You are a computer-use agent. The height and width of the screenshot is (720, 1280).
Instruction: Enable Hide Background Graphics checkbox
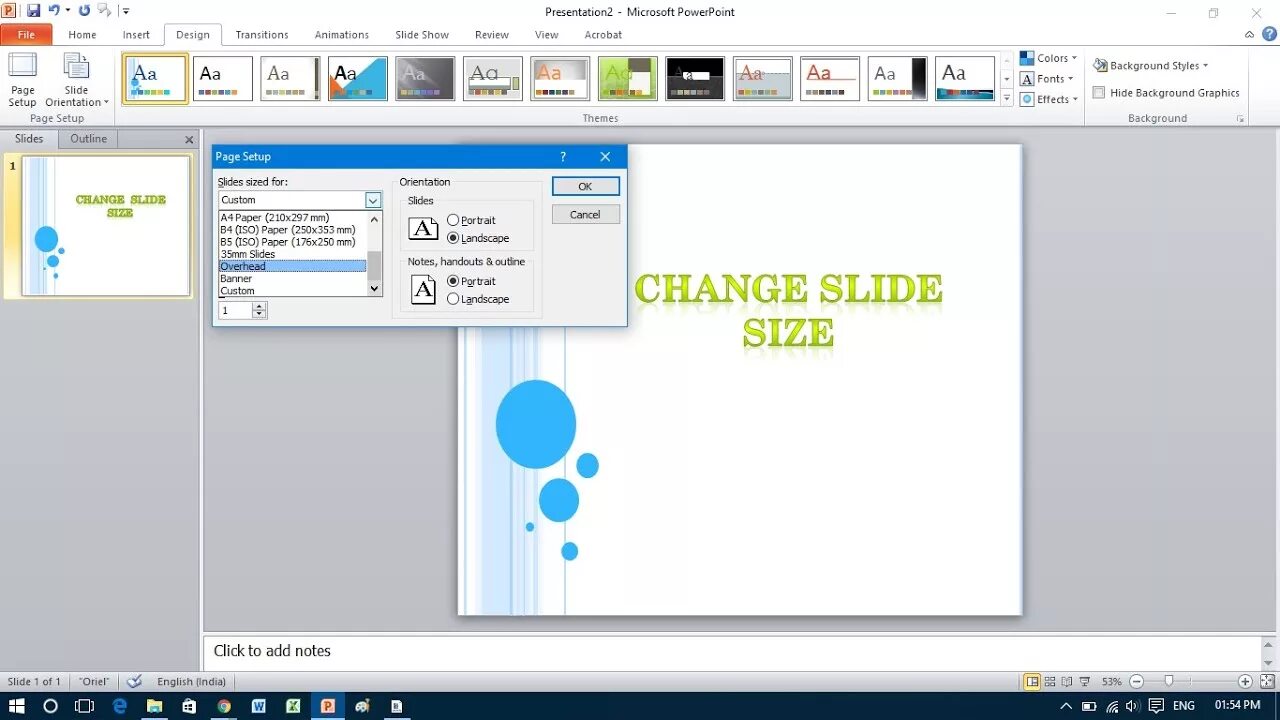pyautogui.click(x=1099, y=93)
